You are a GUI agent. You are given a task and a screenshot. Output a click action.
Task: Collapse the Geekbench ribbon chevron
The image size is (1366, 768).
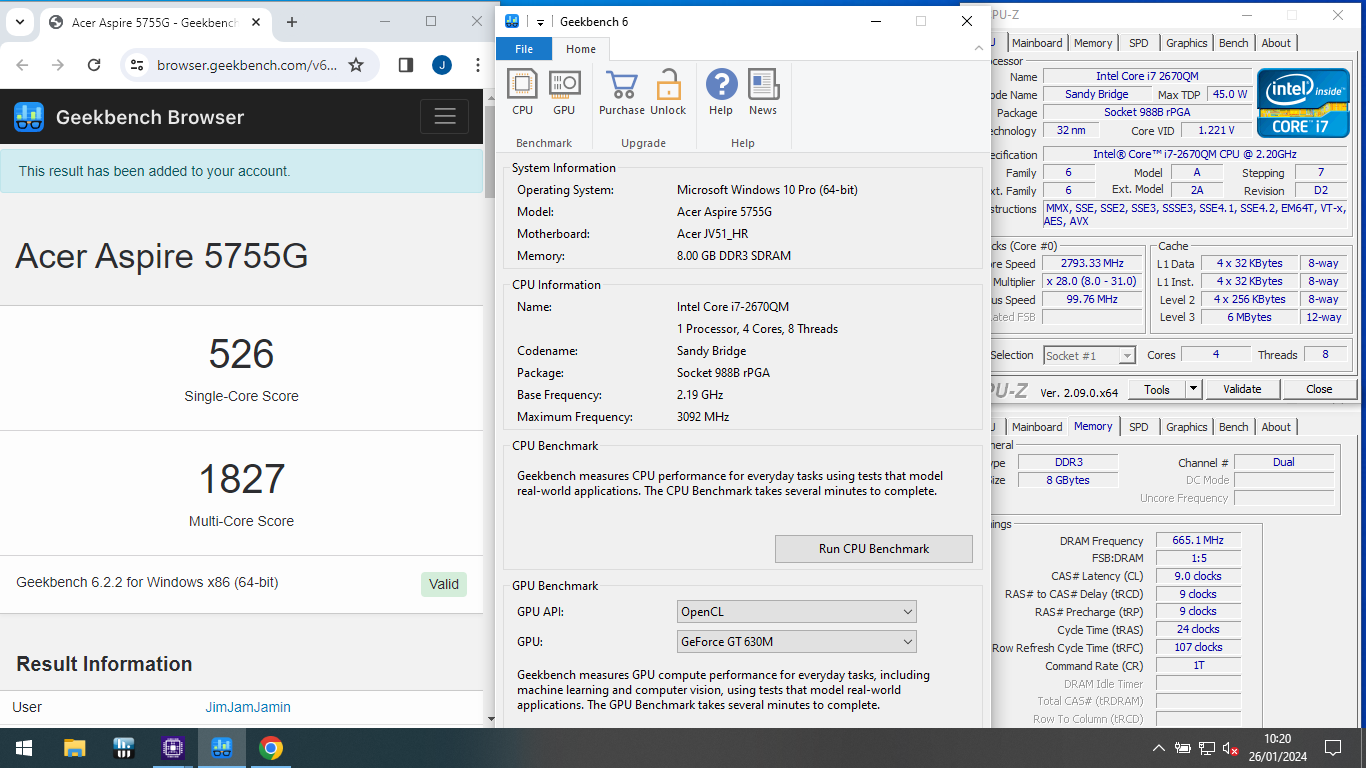click(x=978, y=48)
